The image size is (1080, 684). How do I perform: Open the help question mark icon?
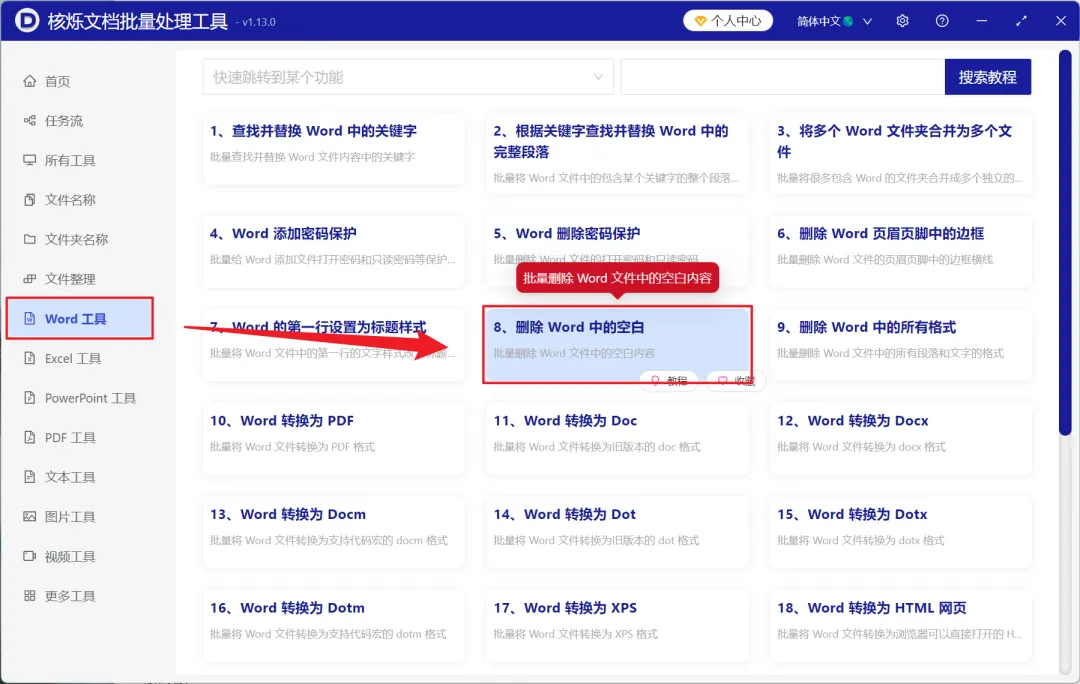(942, 21)
